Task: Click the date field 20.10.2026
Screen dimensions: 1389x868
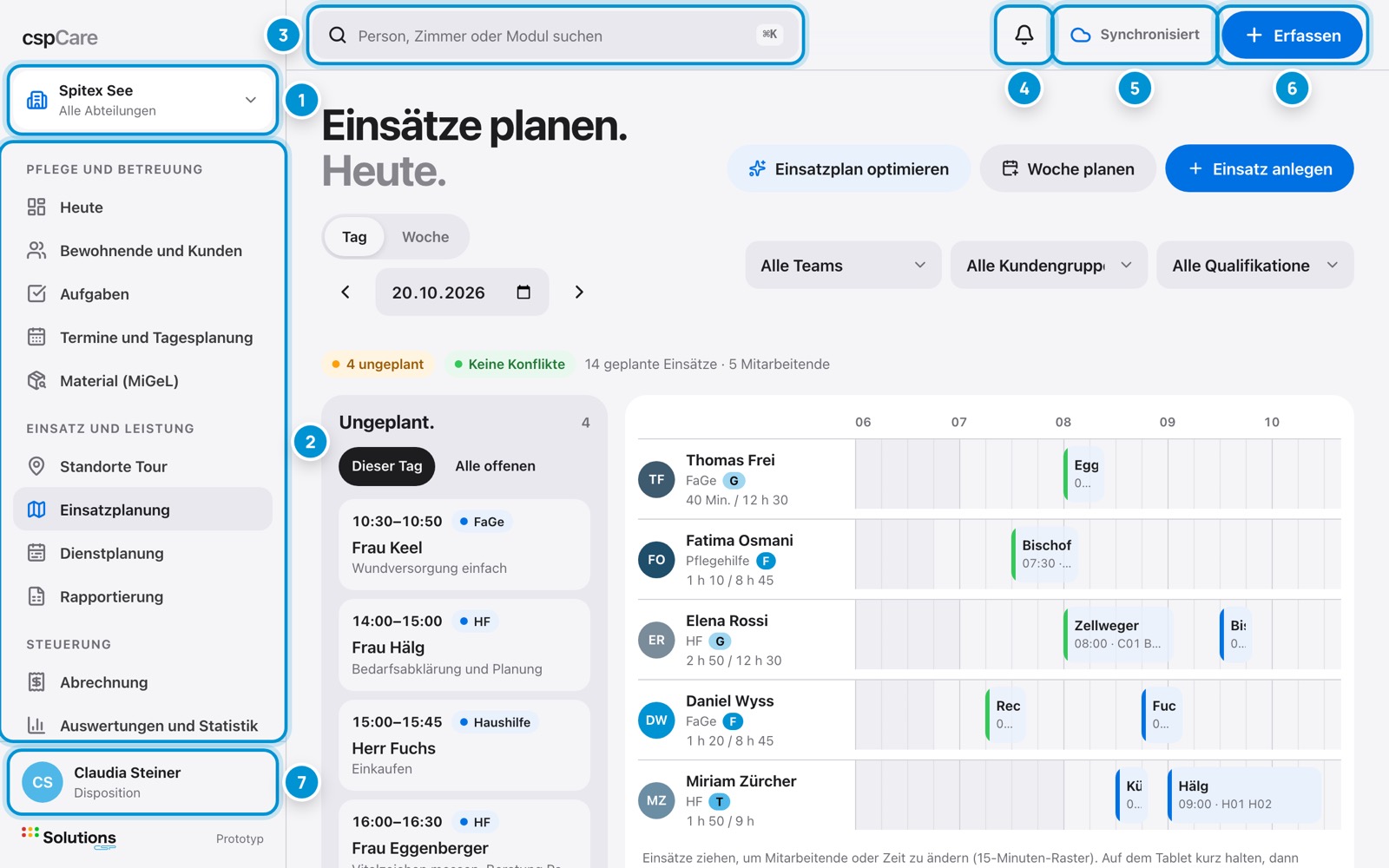Action: [x=462, y=293]
